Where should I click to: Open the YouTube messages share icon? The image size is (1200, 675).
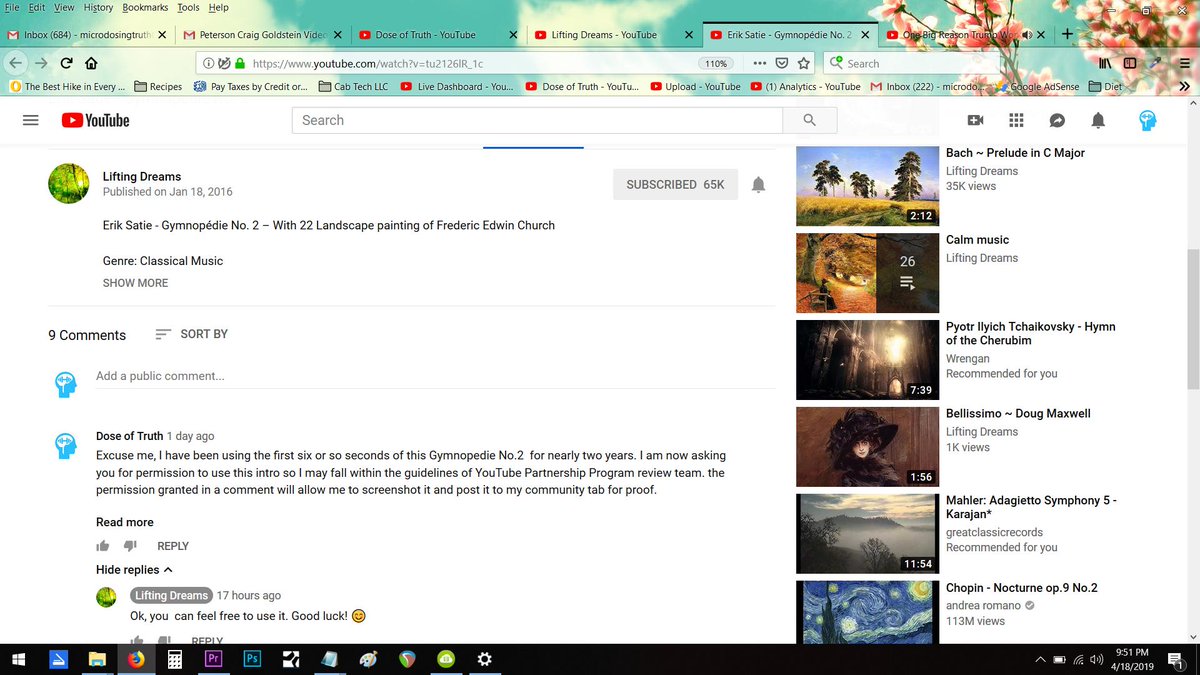pyautogui.click(x=1057, y=120)
